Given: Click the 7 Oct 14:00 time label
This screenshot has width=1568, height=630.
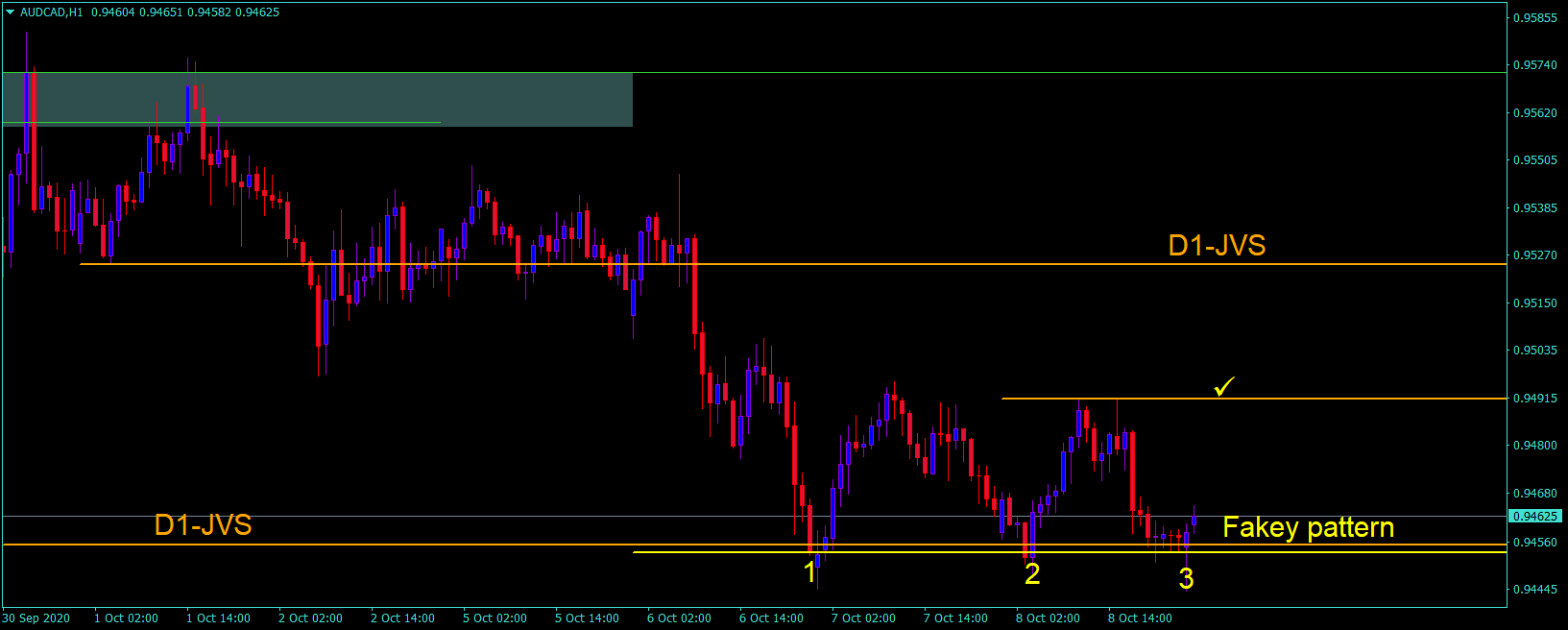Looking at the screenshot, I should [x=955, y=618].
